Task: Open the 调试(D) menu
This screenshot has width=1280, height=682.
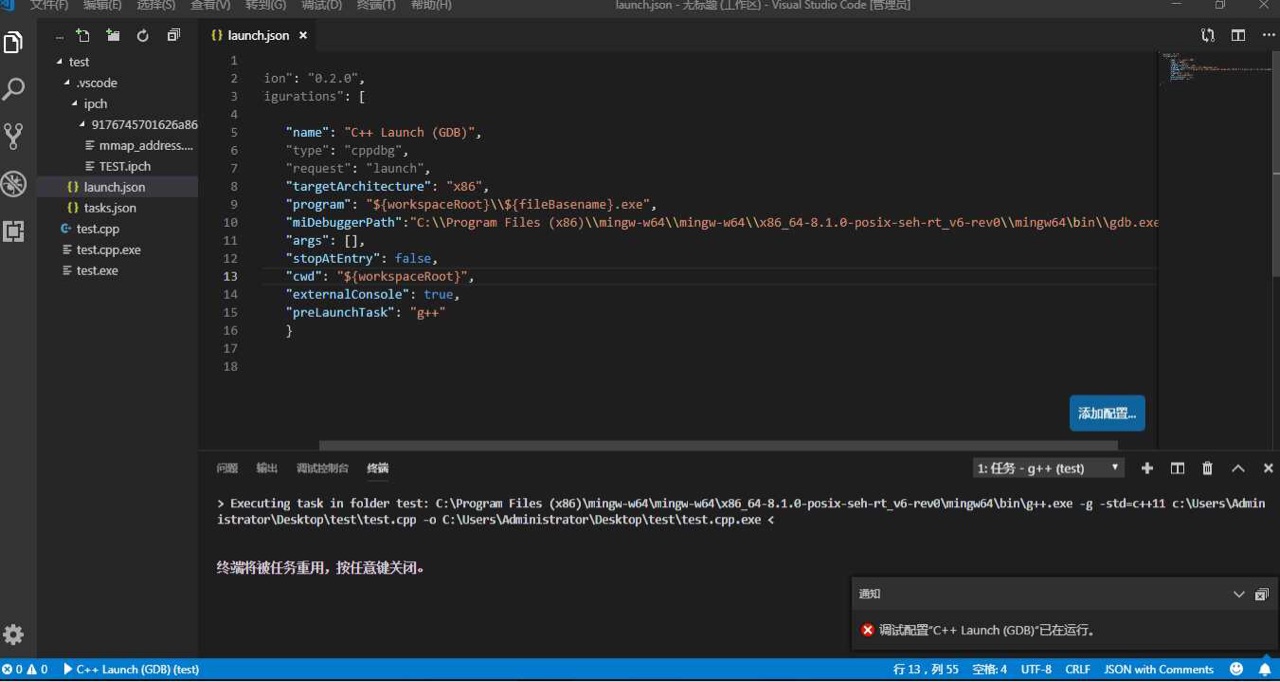Action: tap(321, 5)
